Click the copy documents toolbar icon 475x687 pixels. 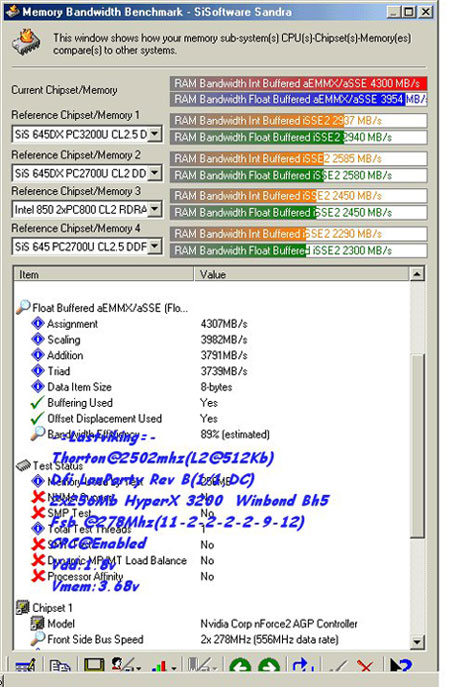tap(60, 666)
